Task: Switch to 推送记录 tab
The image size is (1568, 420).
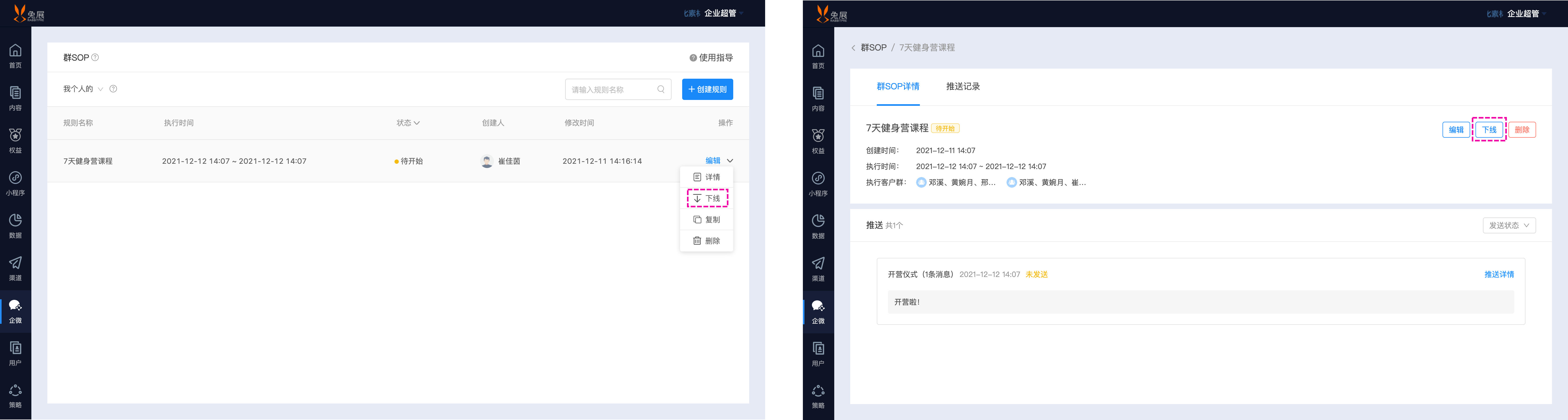Action: (x=963, y=86)
